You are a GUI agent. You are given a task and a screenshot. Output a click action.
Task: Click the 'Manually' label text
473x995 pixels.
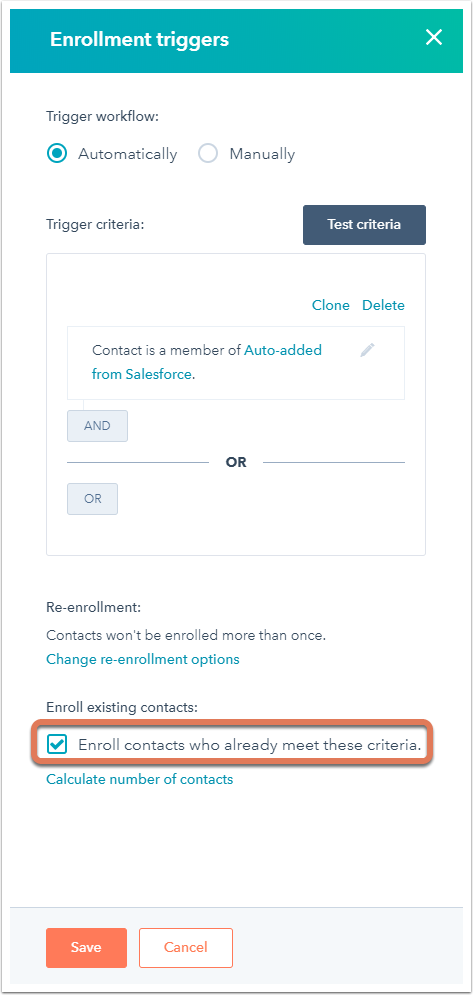(262, 154)
